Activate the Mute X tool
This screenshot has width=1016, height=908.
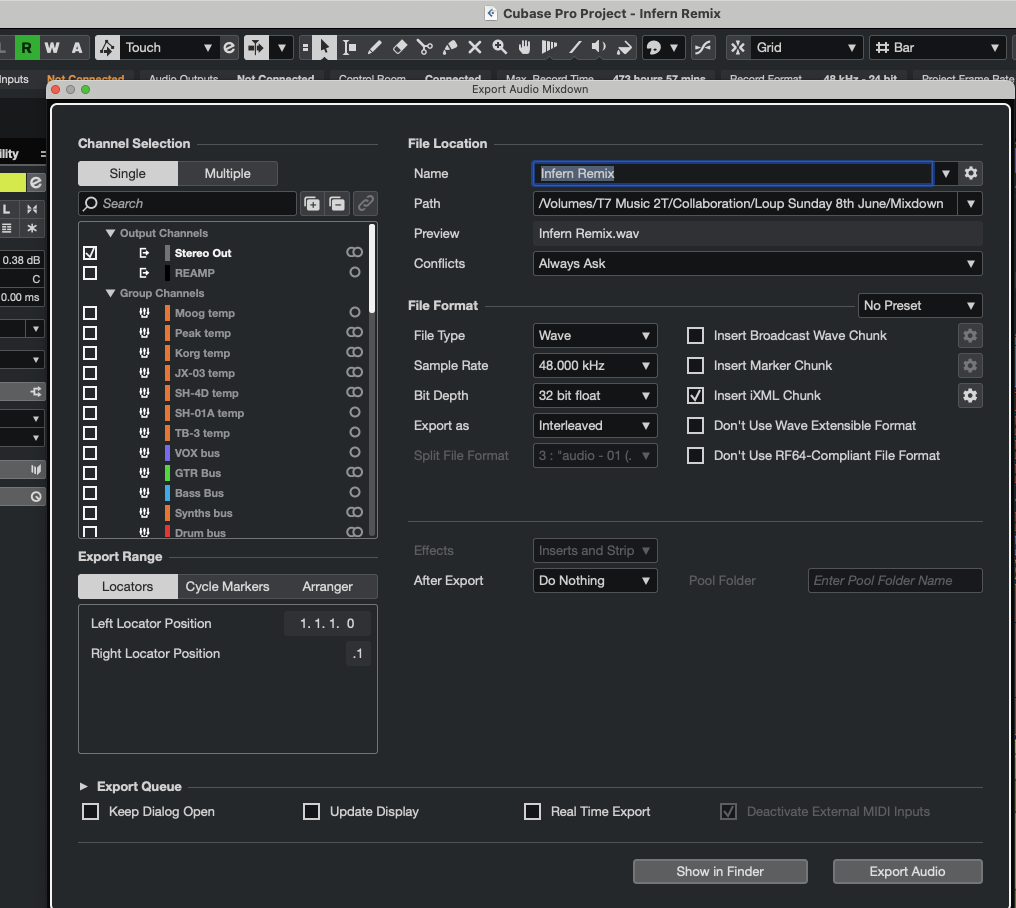pos(474,47)
